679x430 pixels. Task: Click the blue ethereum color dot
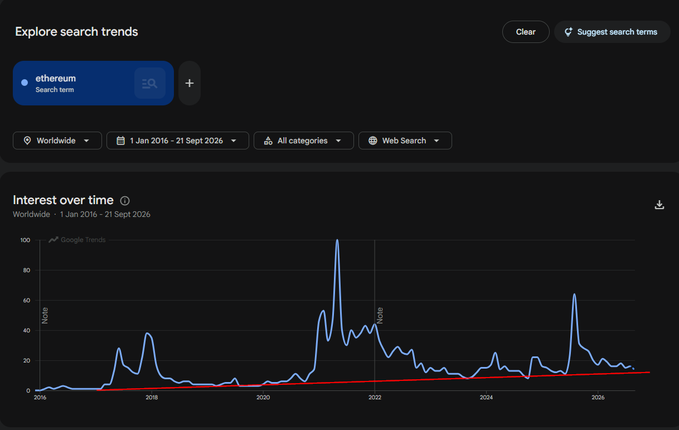(25, 82)
